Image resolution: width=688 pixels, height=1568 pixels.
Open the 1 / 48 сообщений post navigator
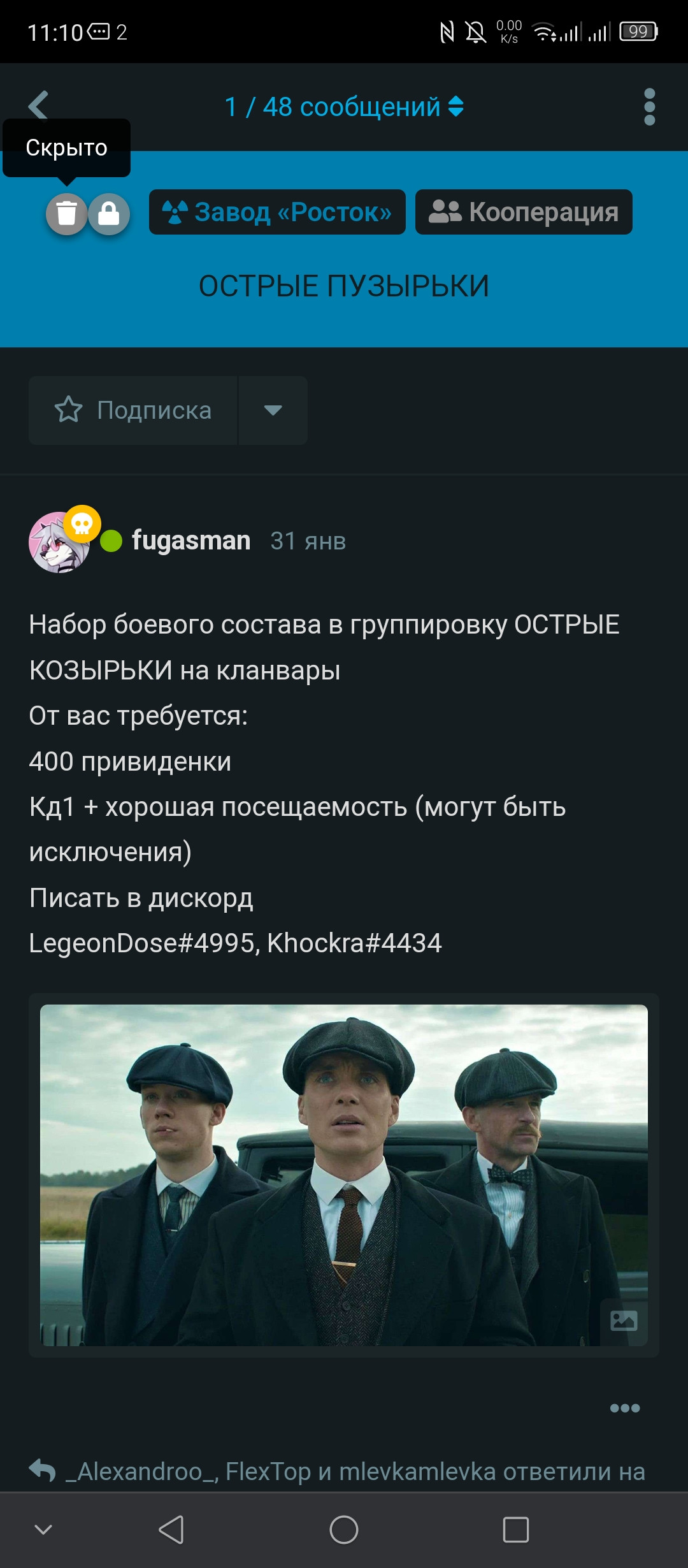point(344,106)
